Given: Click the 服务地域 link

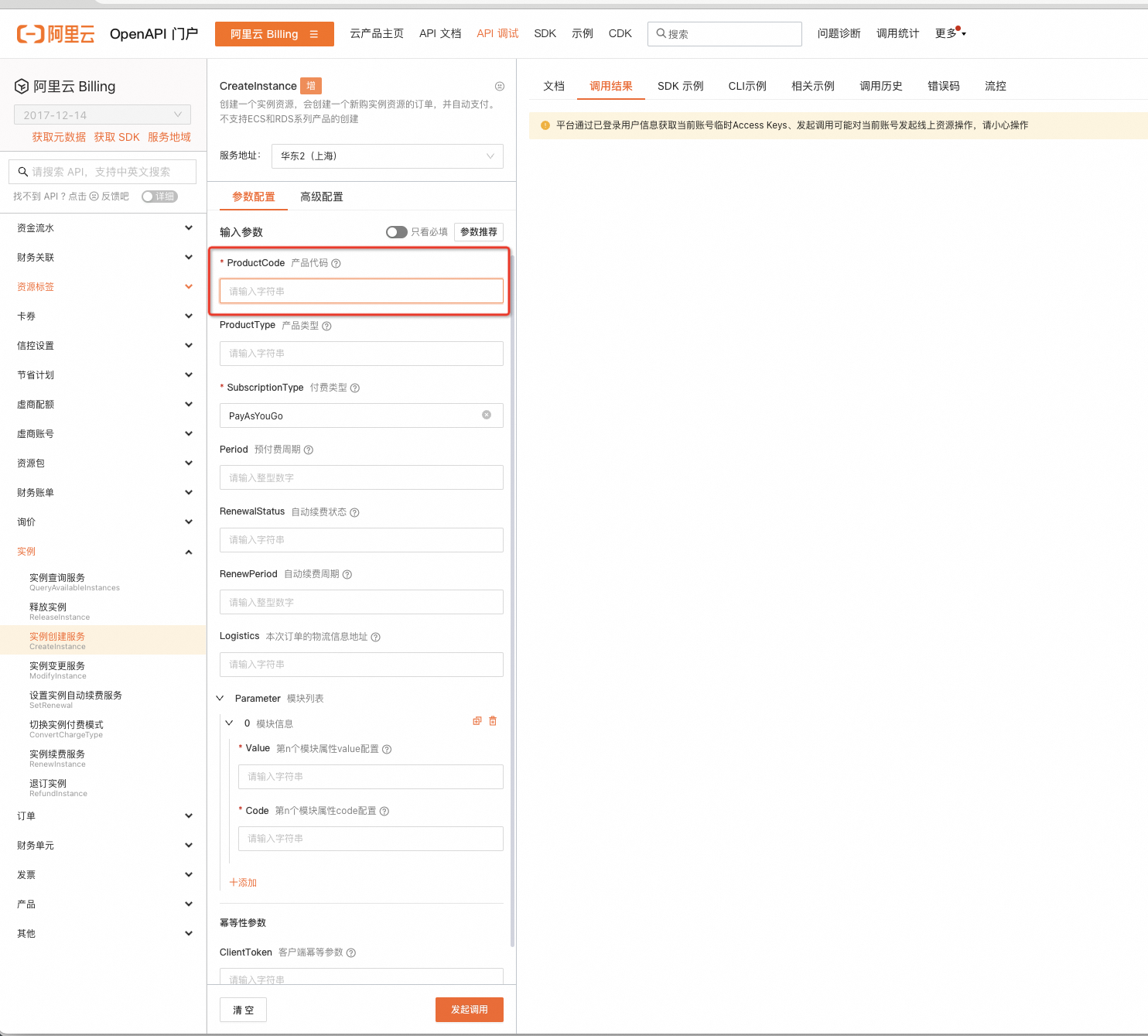Looking at the screenshot, I should click(169, 137).
